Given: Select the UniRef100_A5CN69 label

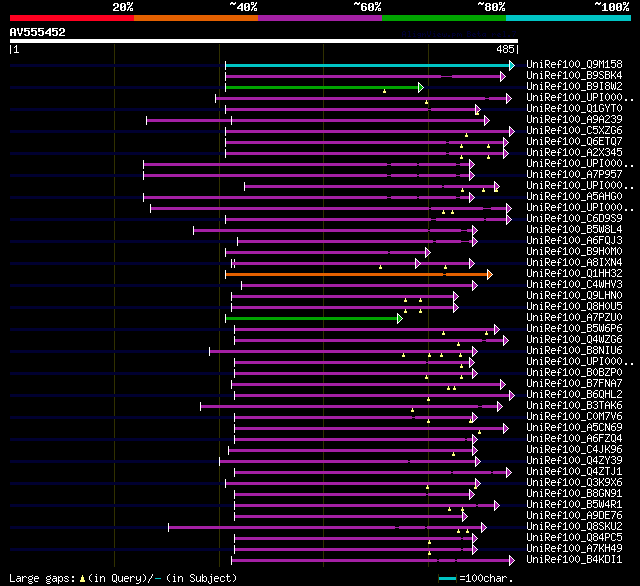Looking at the screenshot, I should (x=574, y=428).
